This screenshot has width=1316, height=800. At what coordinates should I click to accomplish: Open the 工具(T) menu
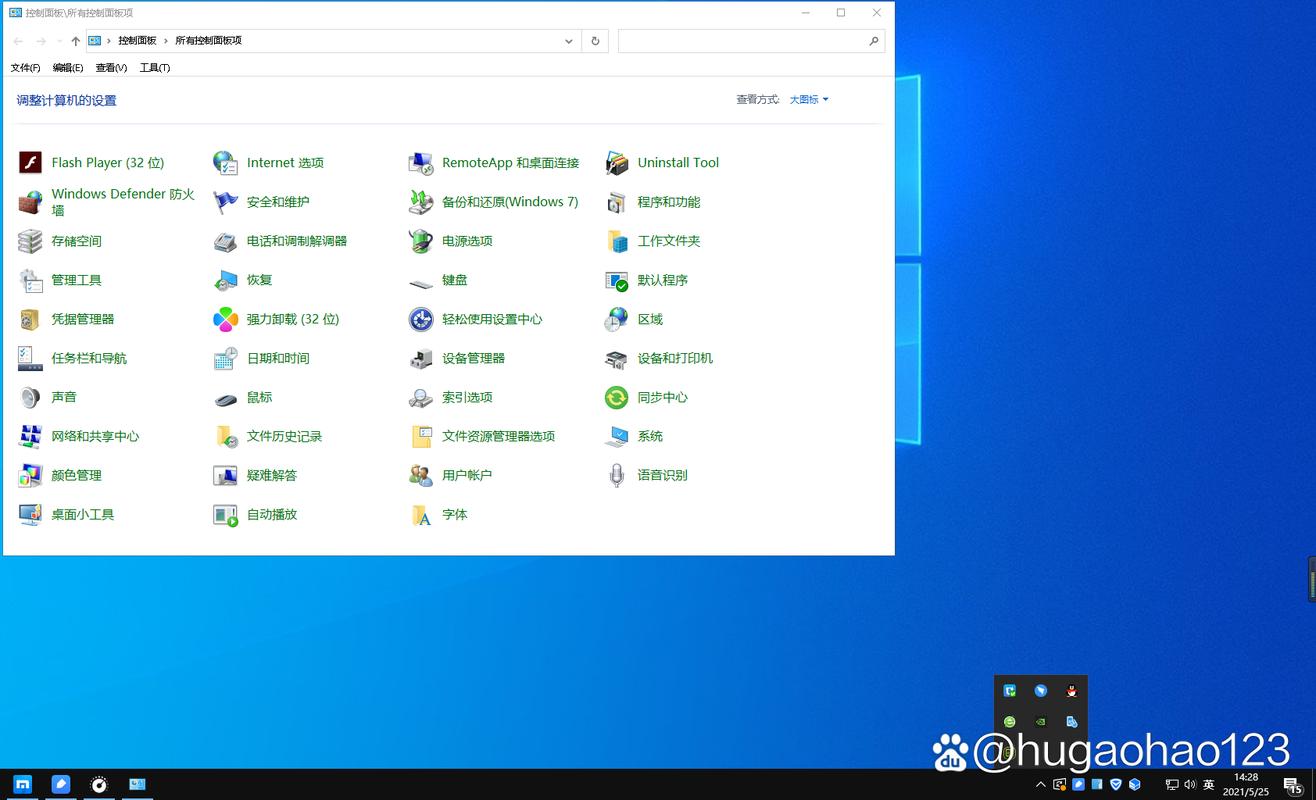(x=154, y=68)
